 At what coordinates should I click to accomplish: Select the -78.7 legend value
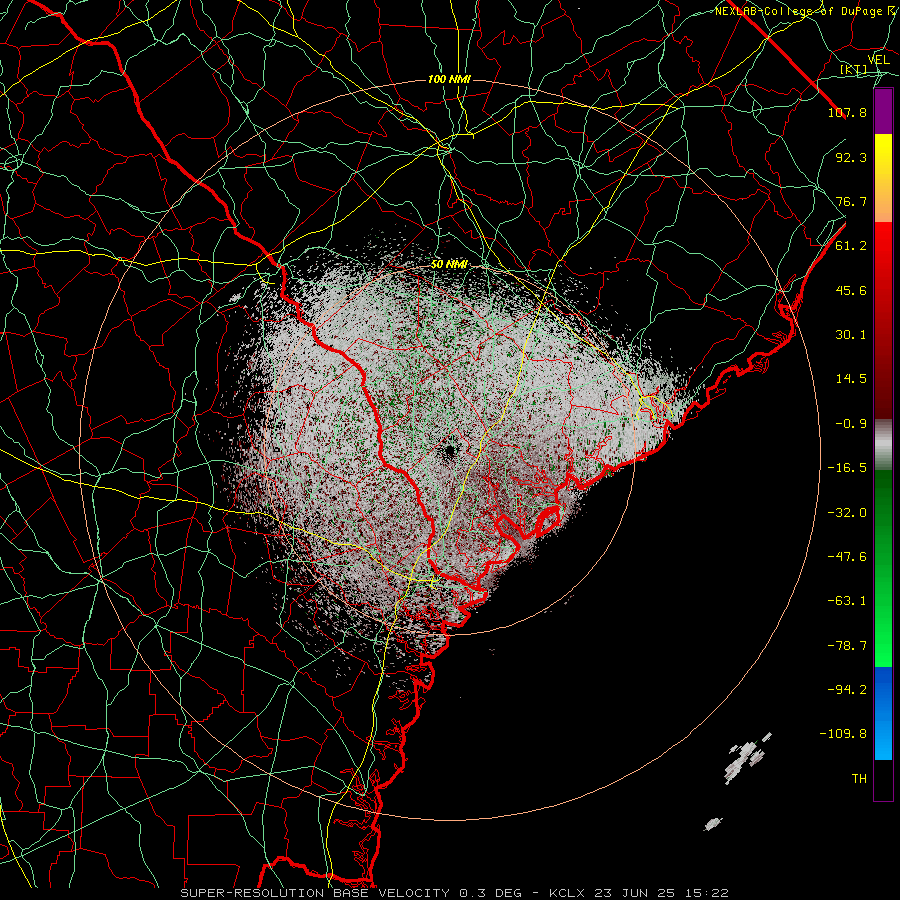pyautogui.click(x=847, y=646)
